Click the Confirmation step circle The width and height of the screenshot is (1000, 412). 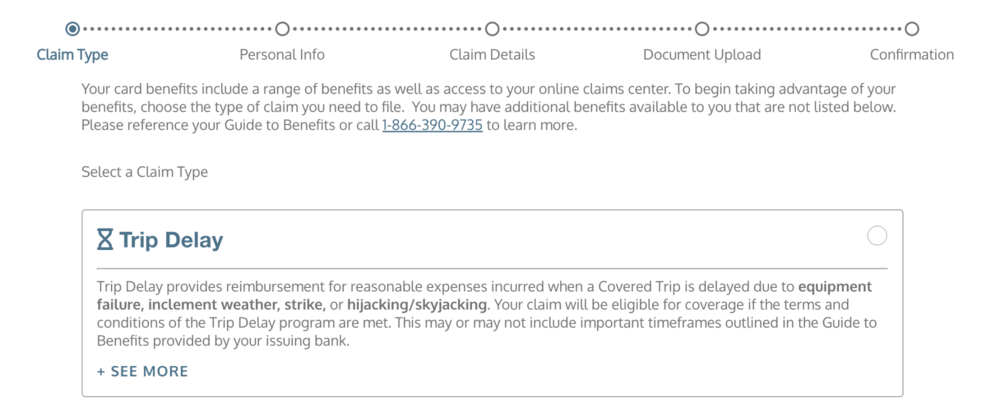pos(912,28)
